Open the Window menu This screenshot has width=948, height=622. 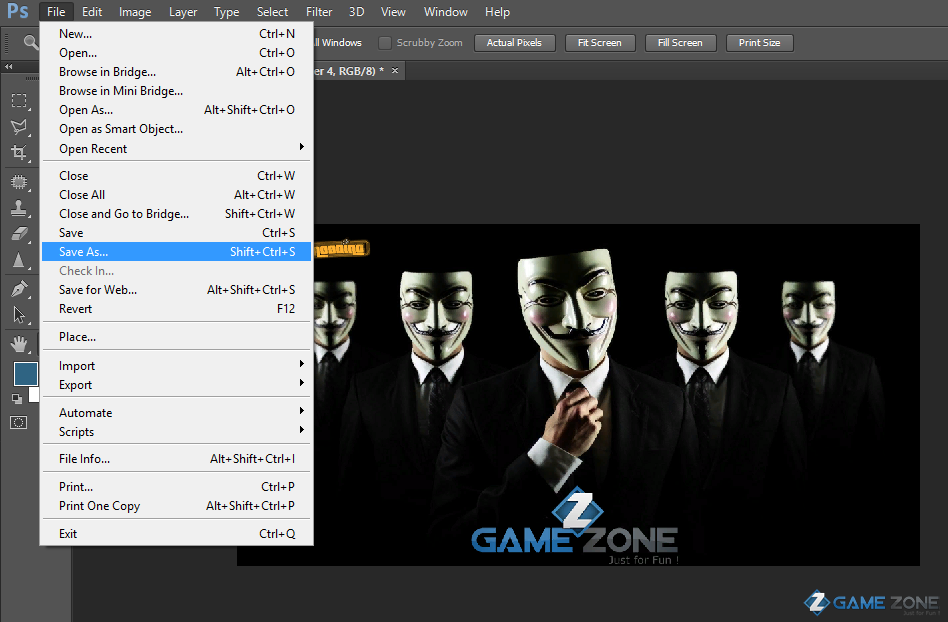(x=446, y=11)
